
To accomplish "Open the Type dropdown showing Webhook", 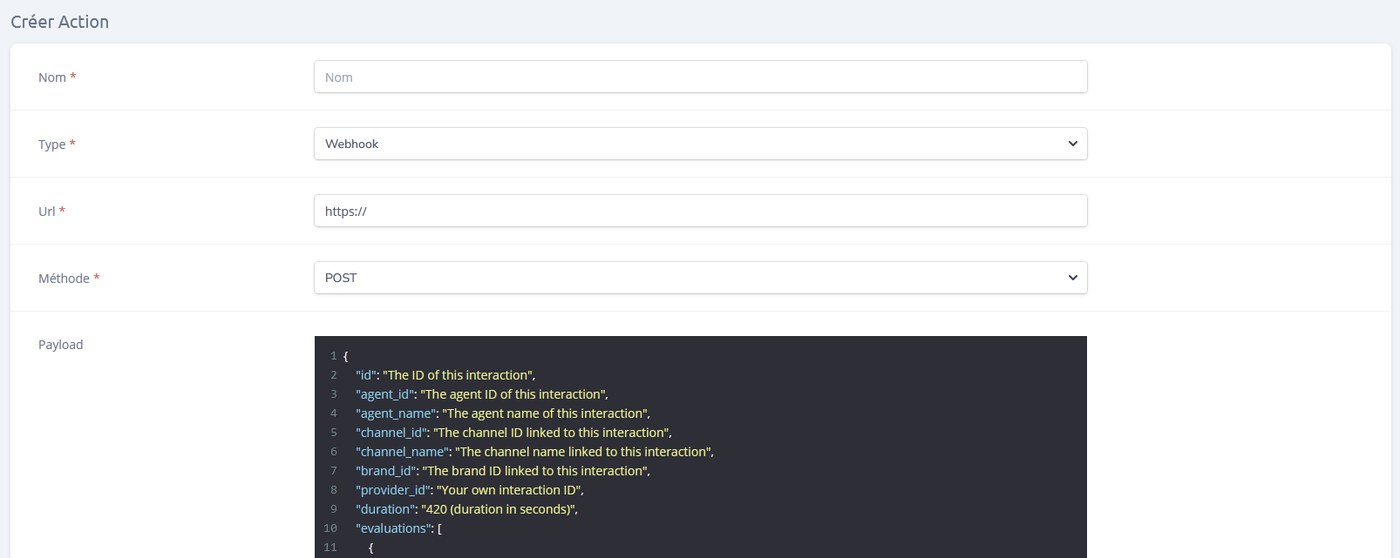I will click(x=700, y=144).
